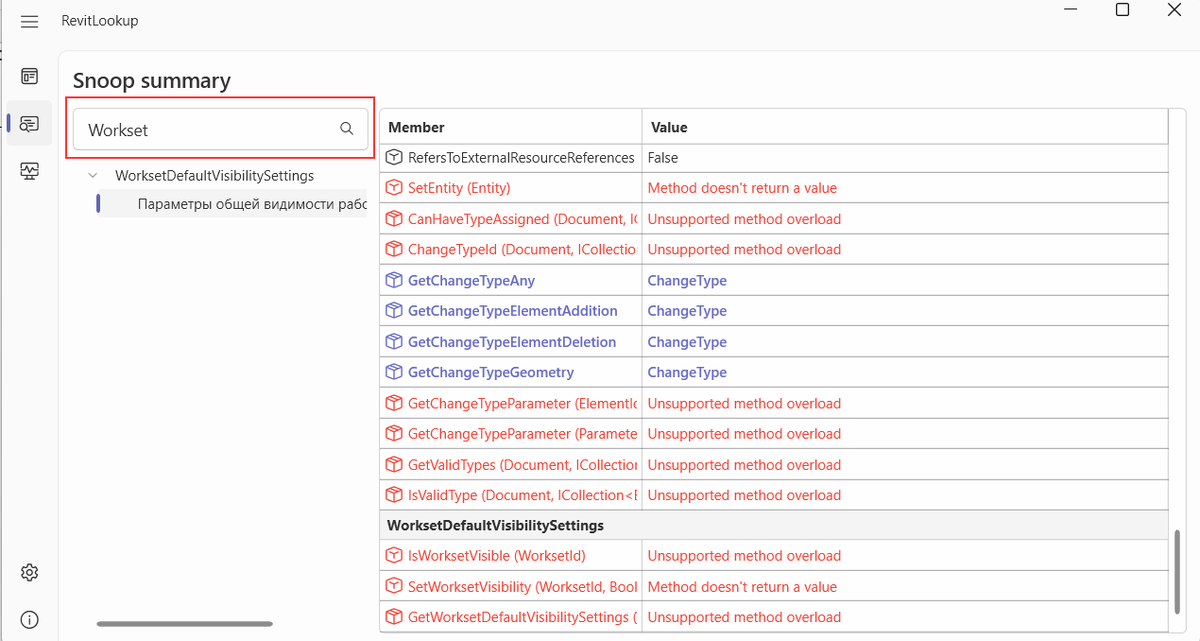Image resolution: width=1200 pixels, height=641 pixels.
Task: Select SetEntity (Entity) member text
Action: (x=459, y=188)
